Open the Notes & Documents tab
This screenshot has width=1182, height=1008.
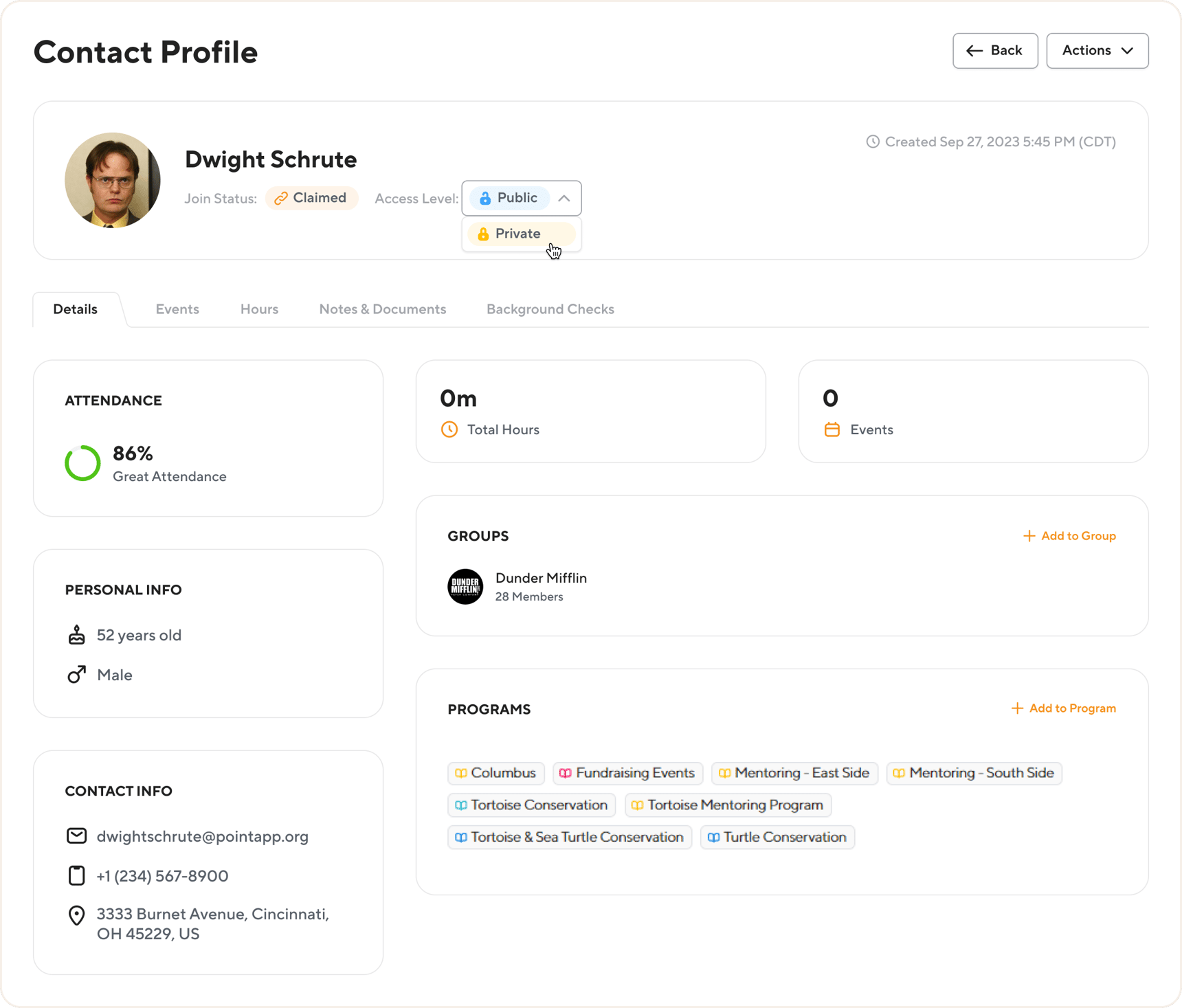(x=382, y=309)
